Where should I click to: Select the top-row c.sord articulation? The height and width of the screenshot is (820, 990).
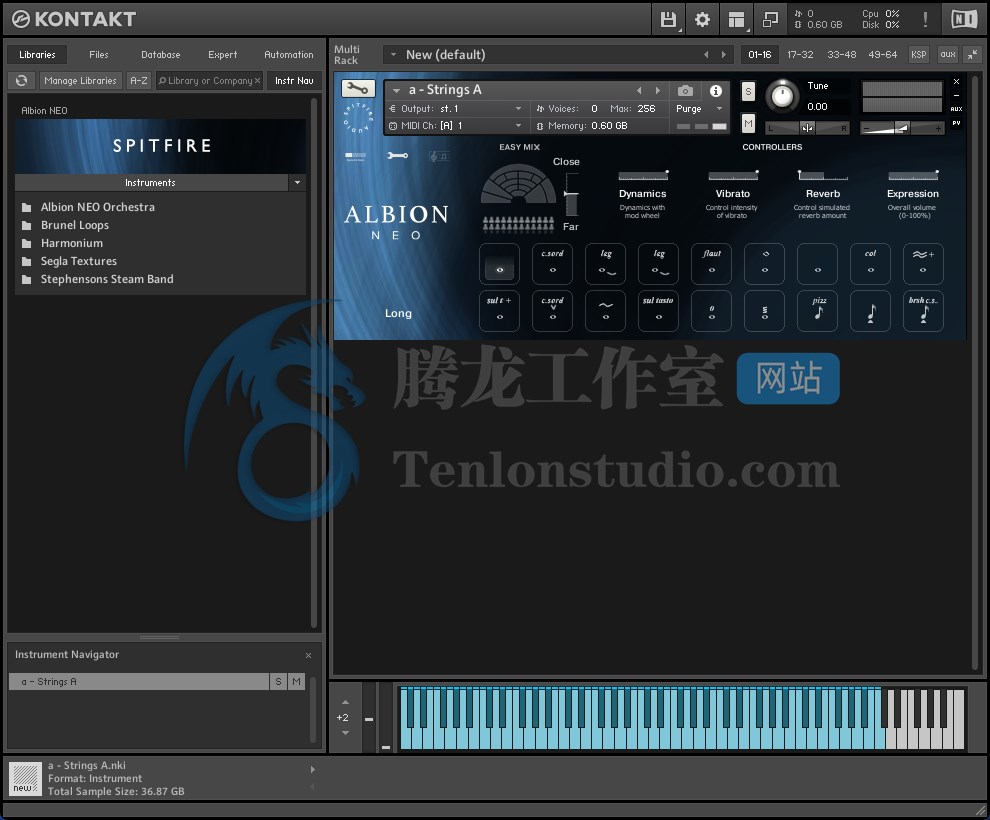pyautogui.click(x=552, y=263)
